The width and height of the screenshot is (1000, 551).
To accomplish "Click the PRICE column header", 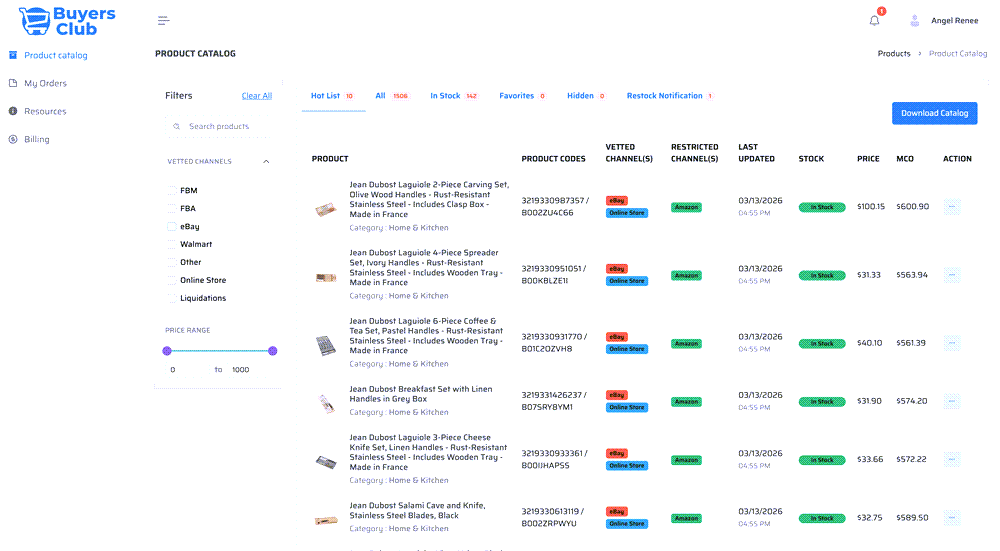I will pyautogui.click(x=868, y=159).
